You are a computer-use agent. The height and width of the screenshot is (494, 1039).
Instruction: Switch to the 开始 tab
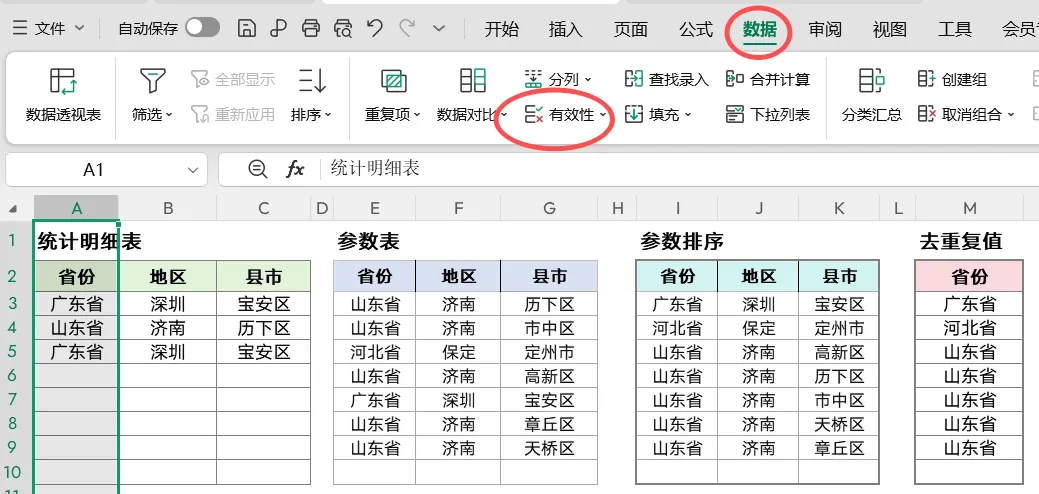[x=502, y=29]
